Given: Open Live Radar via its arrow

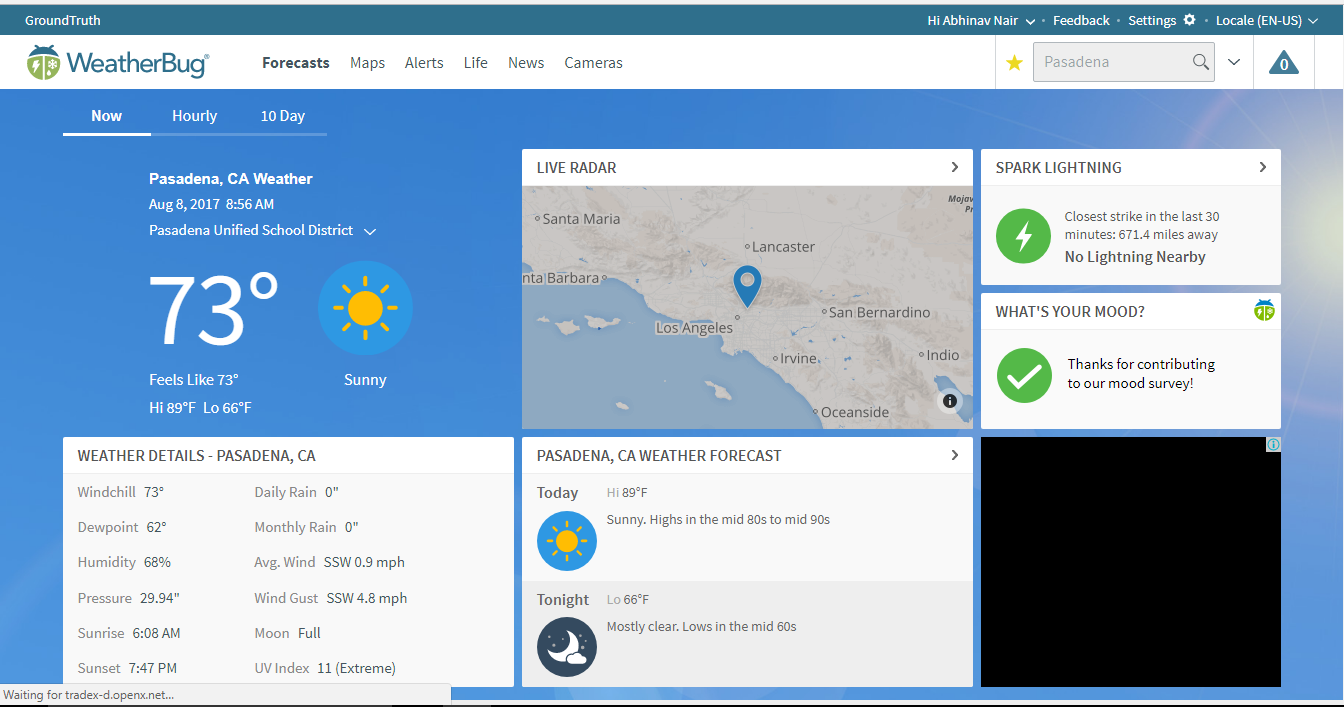Looking at the screenshot, I should pos(955,167).
